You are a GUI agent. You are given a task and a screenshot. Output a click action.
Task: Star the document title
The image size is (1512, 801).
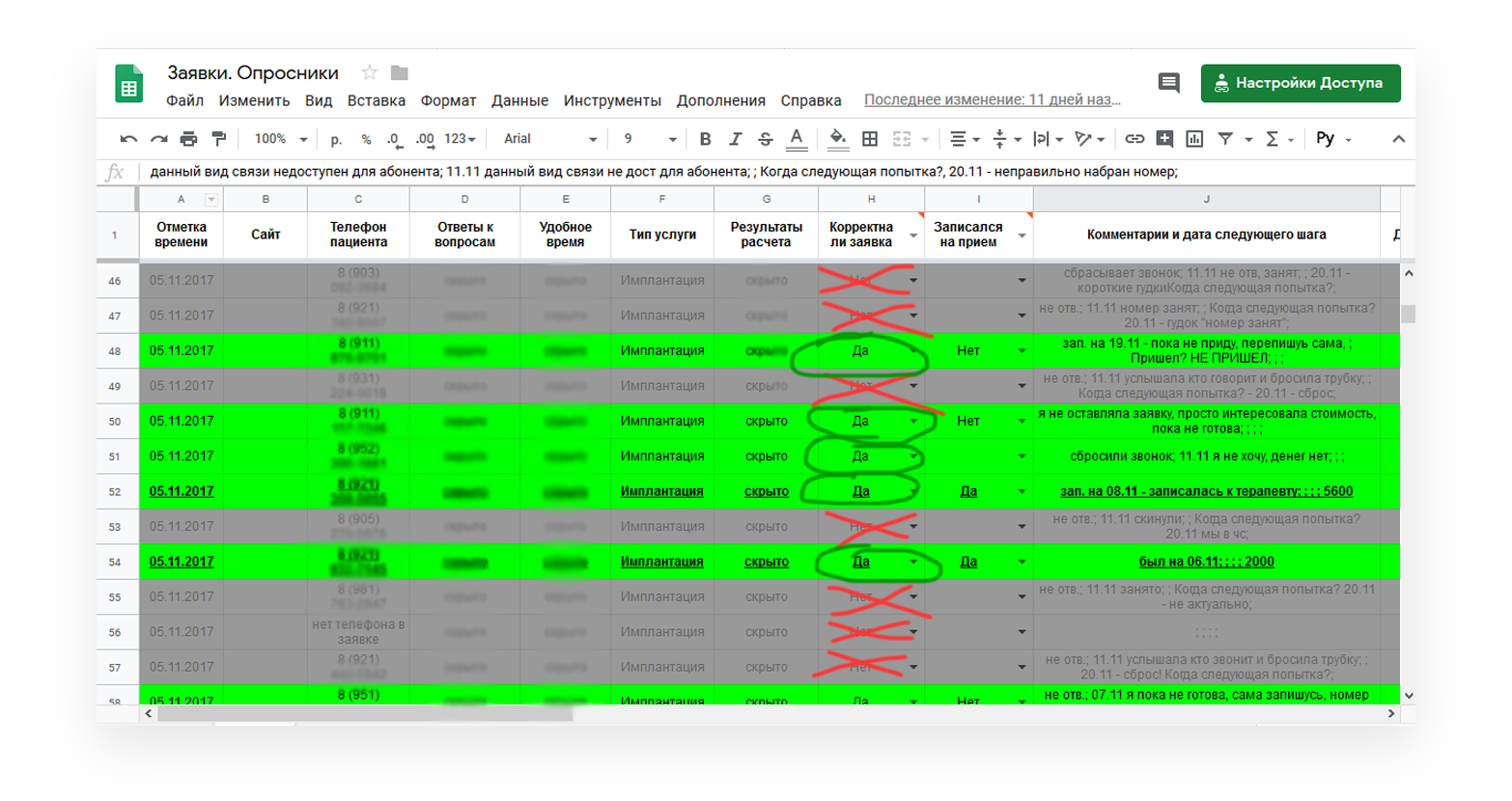[x=369, y=72]
